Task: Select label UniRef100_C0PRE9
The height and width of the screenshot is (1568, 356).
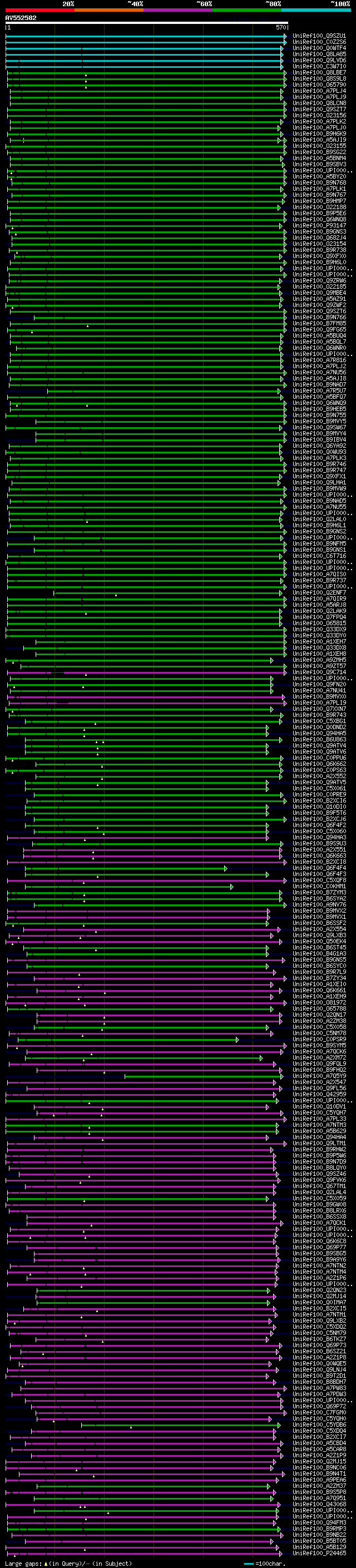Action: (x=319, y=794)
